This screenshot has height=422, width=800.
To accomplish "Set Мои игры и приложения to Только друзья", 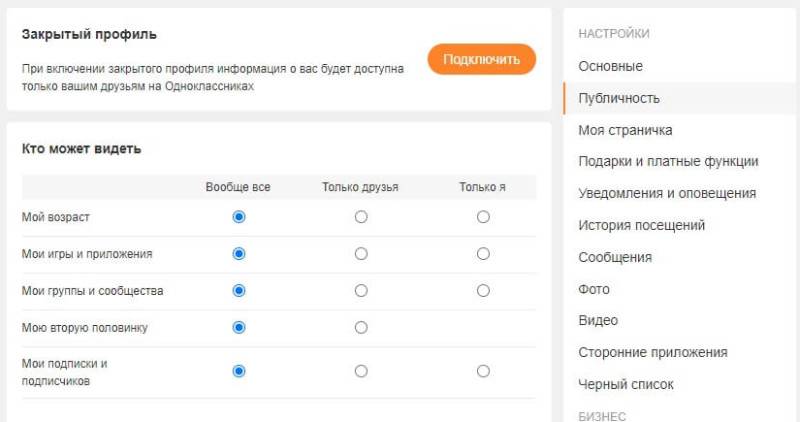I will tap(361, 254).
